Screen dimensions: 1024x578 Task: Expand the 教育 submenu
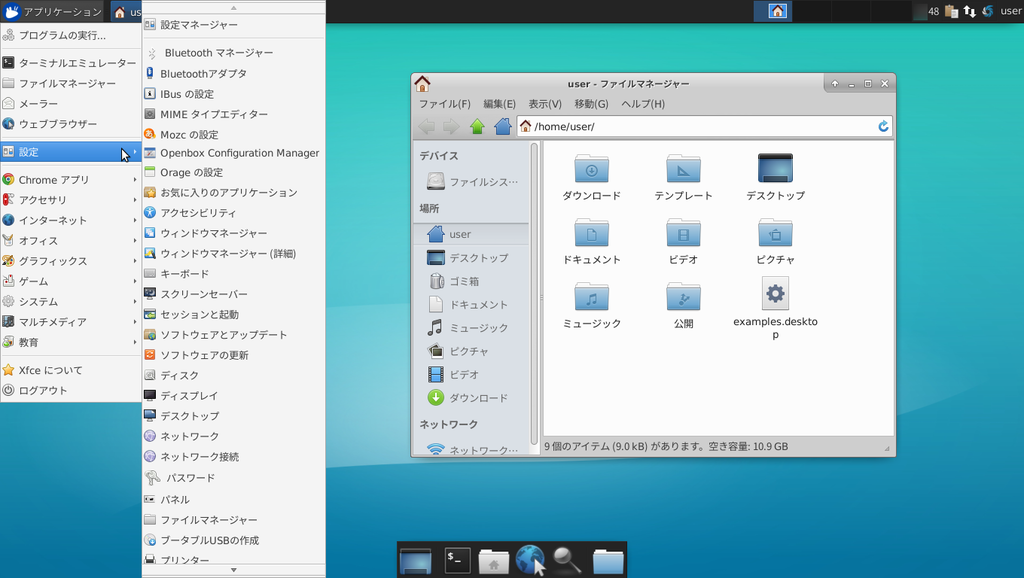[x=71, y=342]
